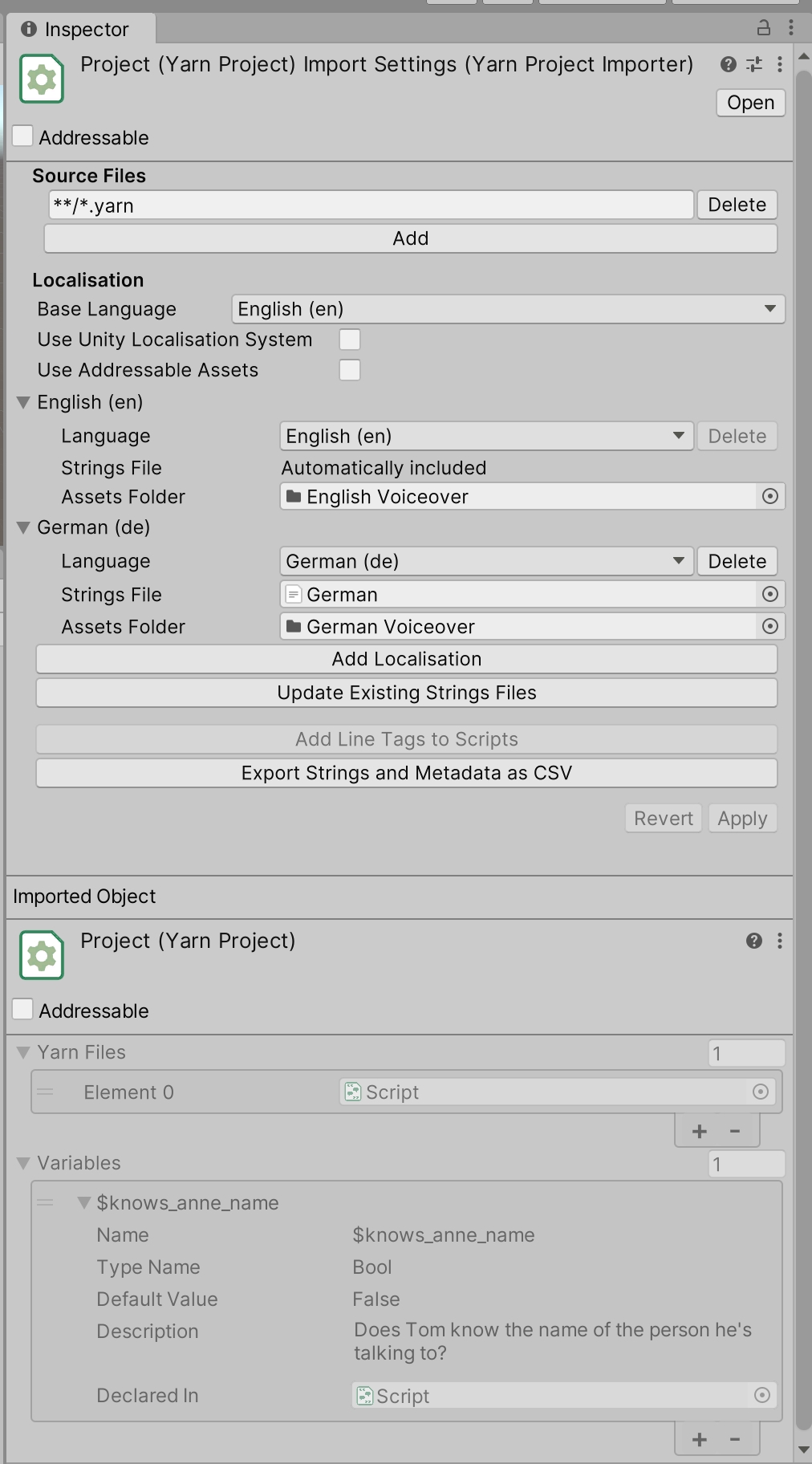Click the **/*.yarn source file field
The image size is (812, 1464).
coord(371,205)
